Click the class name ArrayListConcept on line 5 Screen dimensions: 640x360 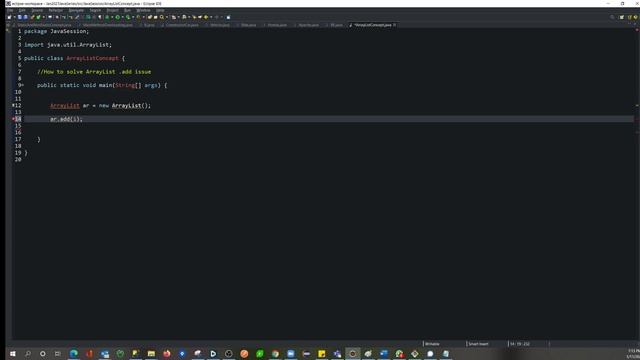[x=92, y=58]
